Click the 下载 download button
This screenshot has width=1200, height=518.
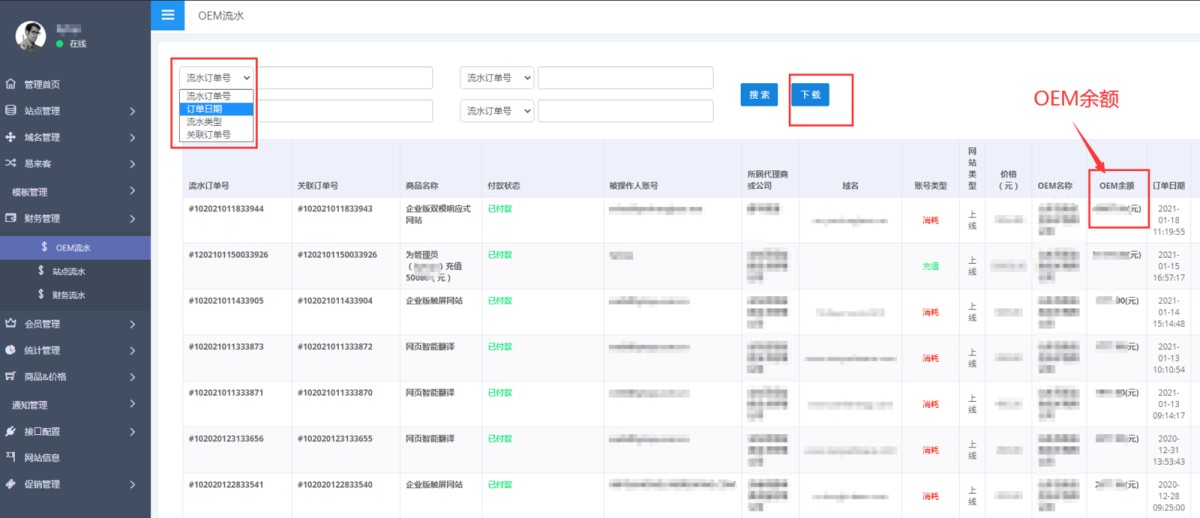tap(810, 95)
